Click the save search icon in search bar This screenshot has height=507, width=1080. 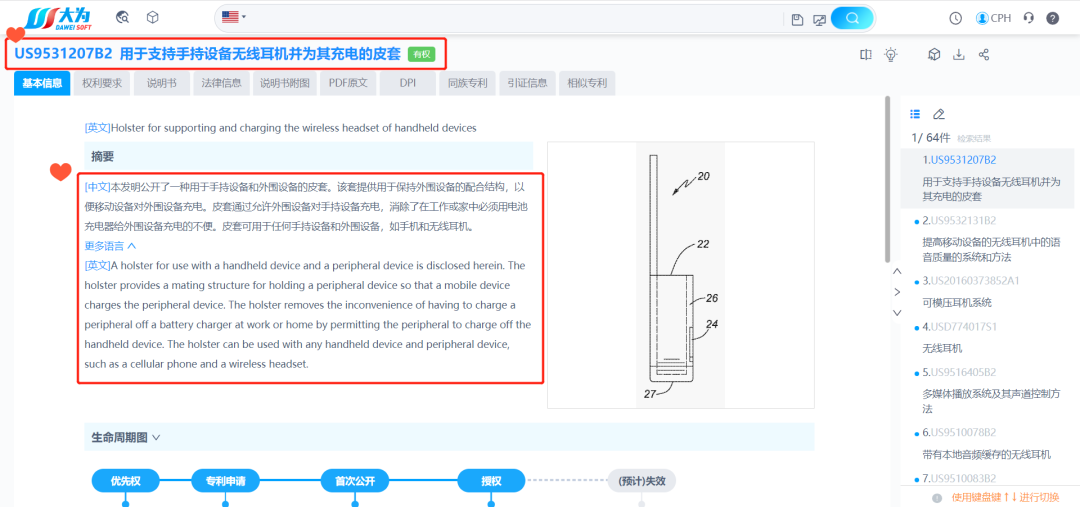click(798, 19)
